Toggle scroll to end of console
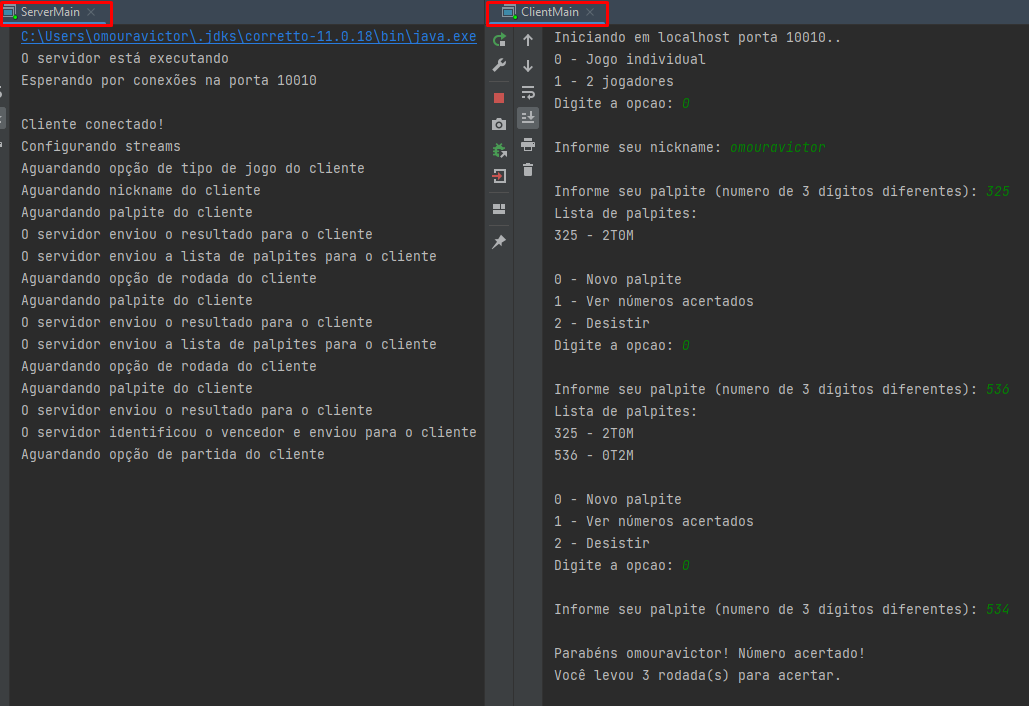This screenshot has width=1029, height=706. click(528, 118)
